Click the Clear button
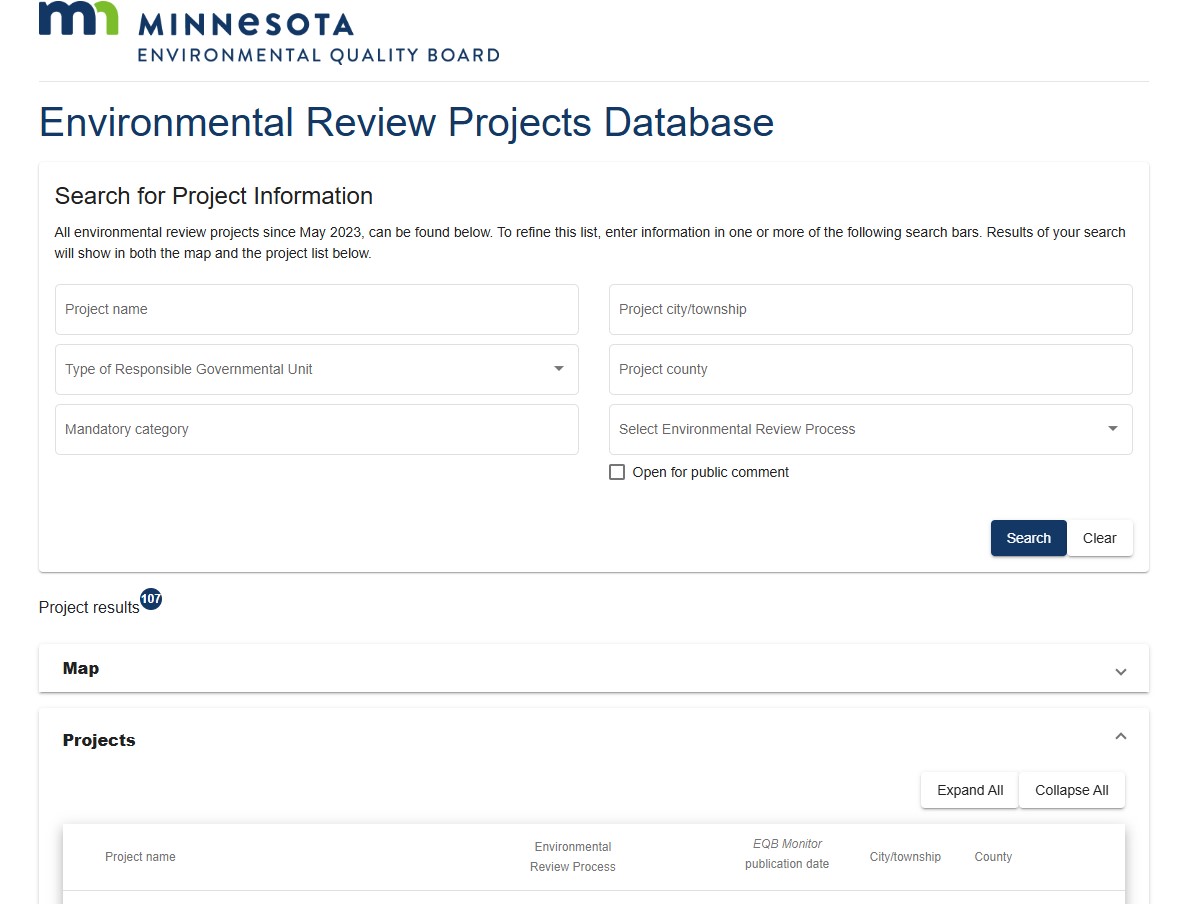The width and height of the screenshot is (1188, 904). tap(1099, 537)
